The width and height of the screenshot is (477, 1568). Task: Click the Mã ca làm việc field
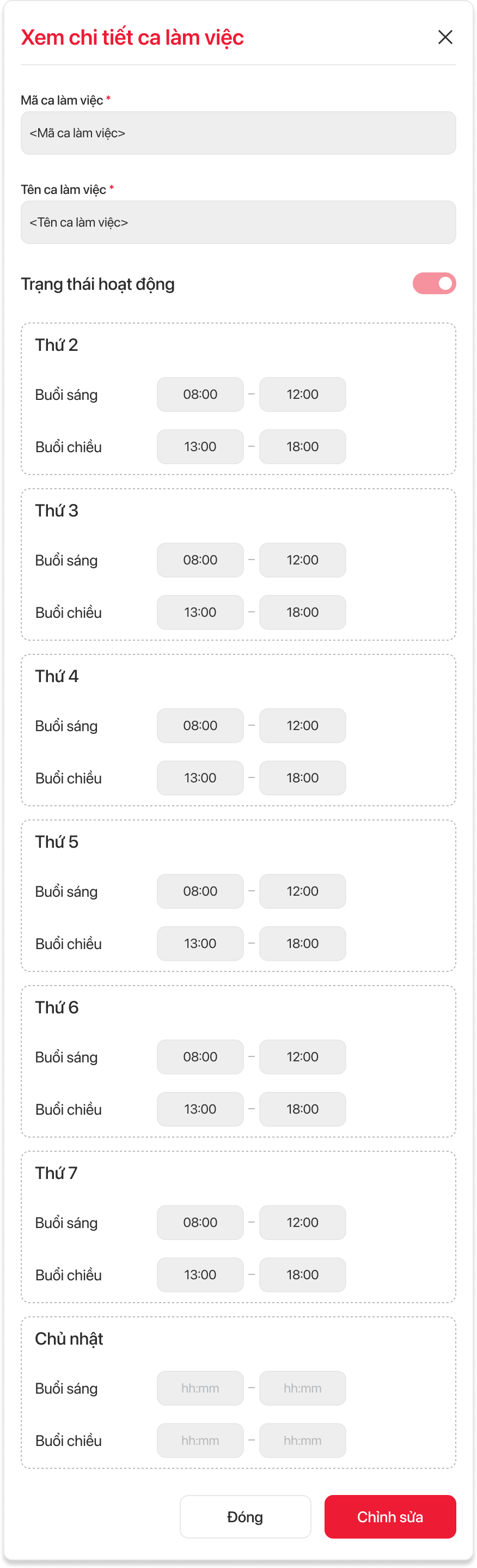tap(238, 133)
